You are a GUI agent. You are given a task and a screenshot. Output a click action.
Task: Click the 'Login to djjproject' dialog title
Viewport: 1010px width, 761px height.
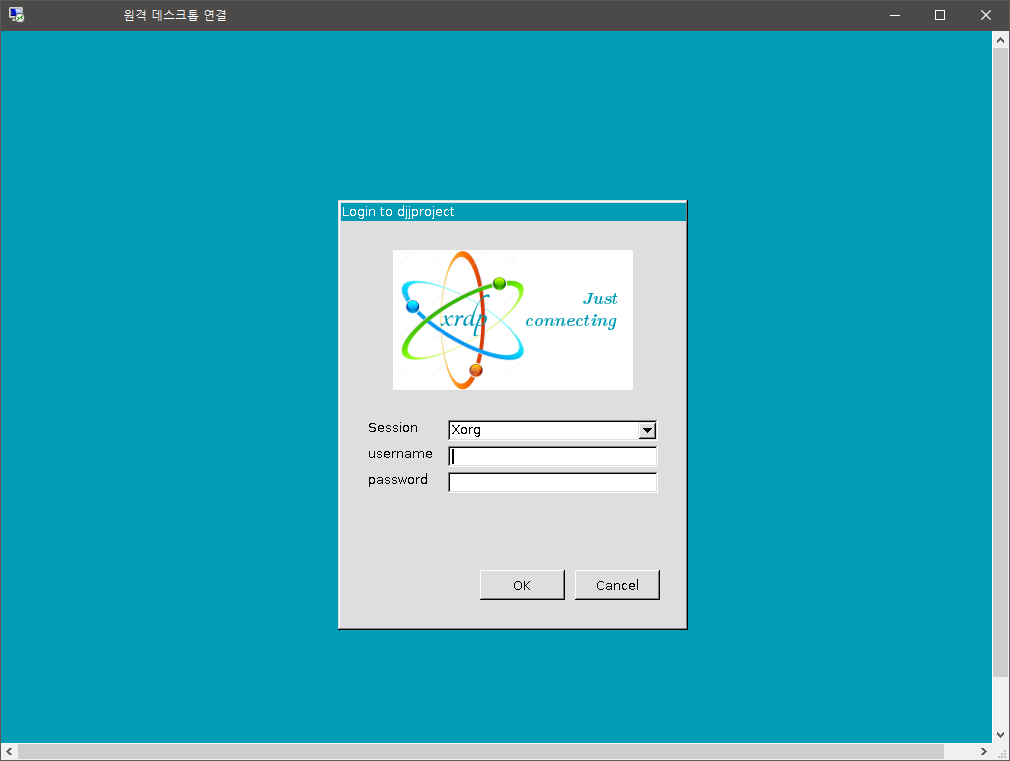tap(398, 212)
